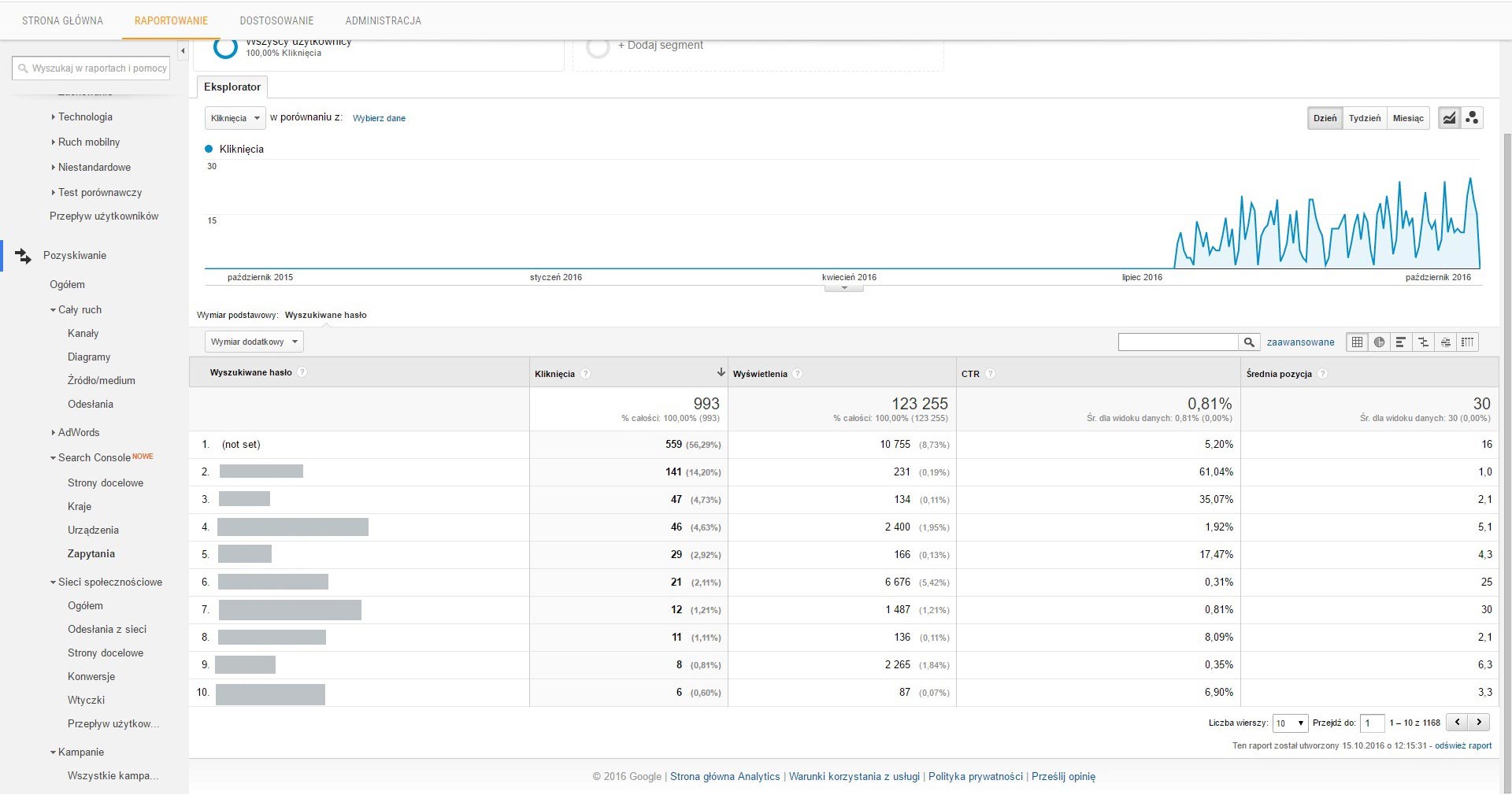Image resolution: width=1512 pixels, height=795 pixels.
Task: Click Prześlij opinię footer link
Action: tap(1063, 776)
